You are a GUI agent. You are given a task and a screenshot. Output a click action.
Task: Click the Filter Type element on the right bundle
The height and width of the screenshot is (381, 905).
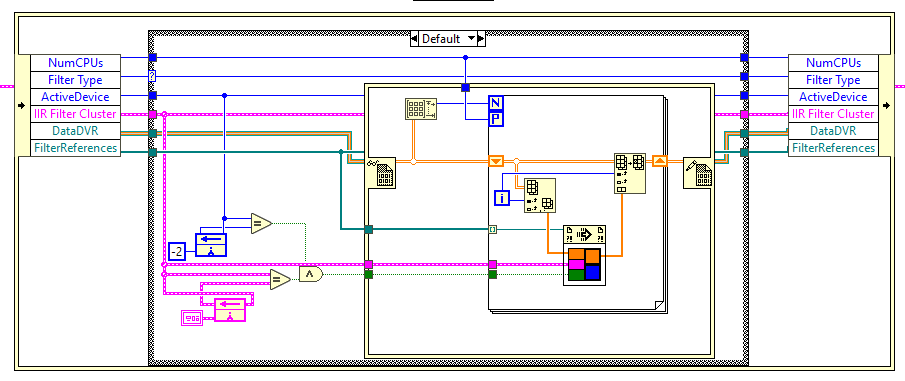point(833,80)
